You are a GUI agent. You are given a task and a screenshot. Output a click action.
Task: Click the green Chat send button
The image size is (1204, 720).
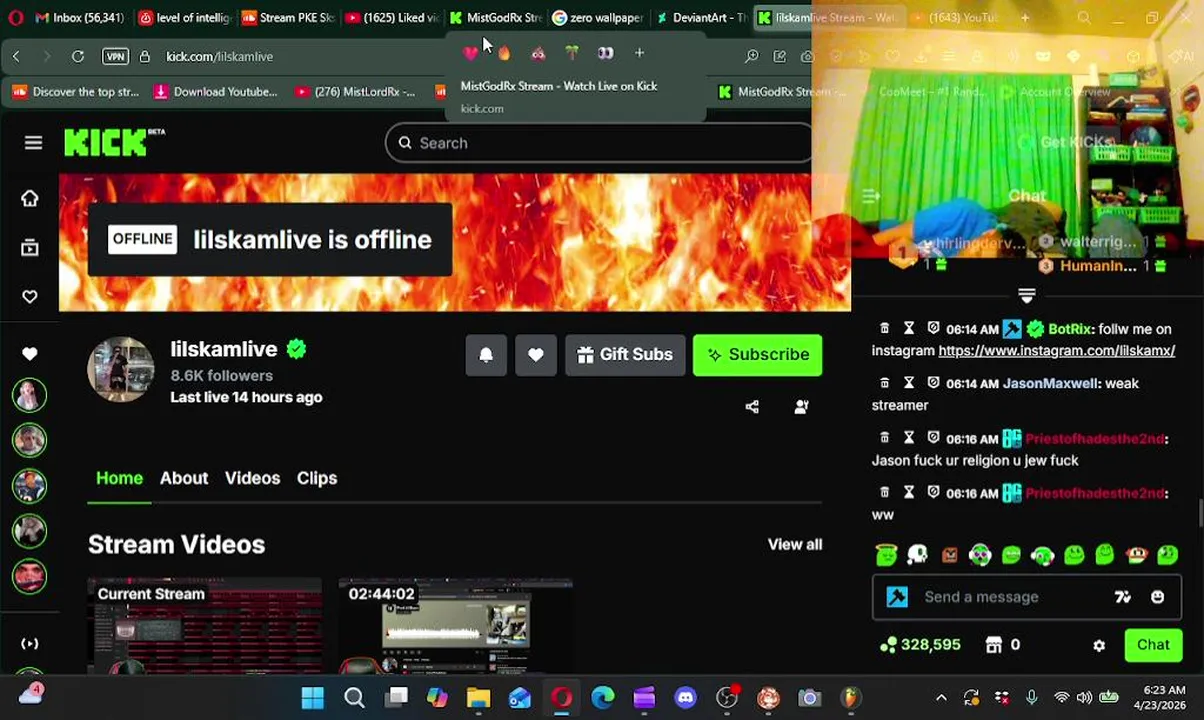[x=1153, y=645]
